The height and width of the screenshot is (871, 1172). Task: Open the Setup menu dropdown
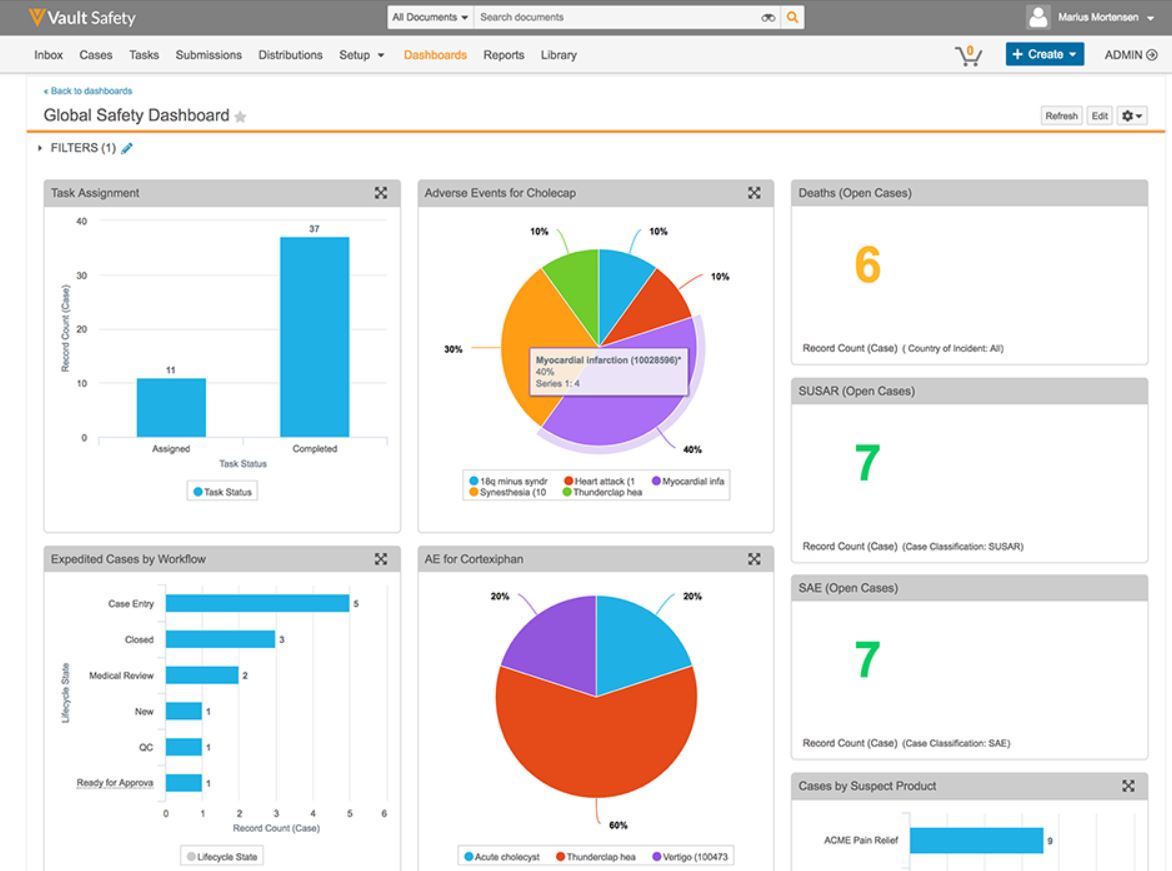coord(362,55)
